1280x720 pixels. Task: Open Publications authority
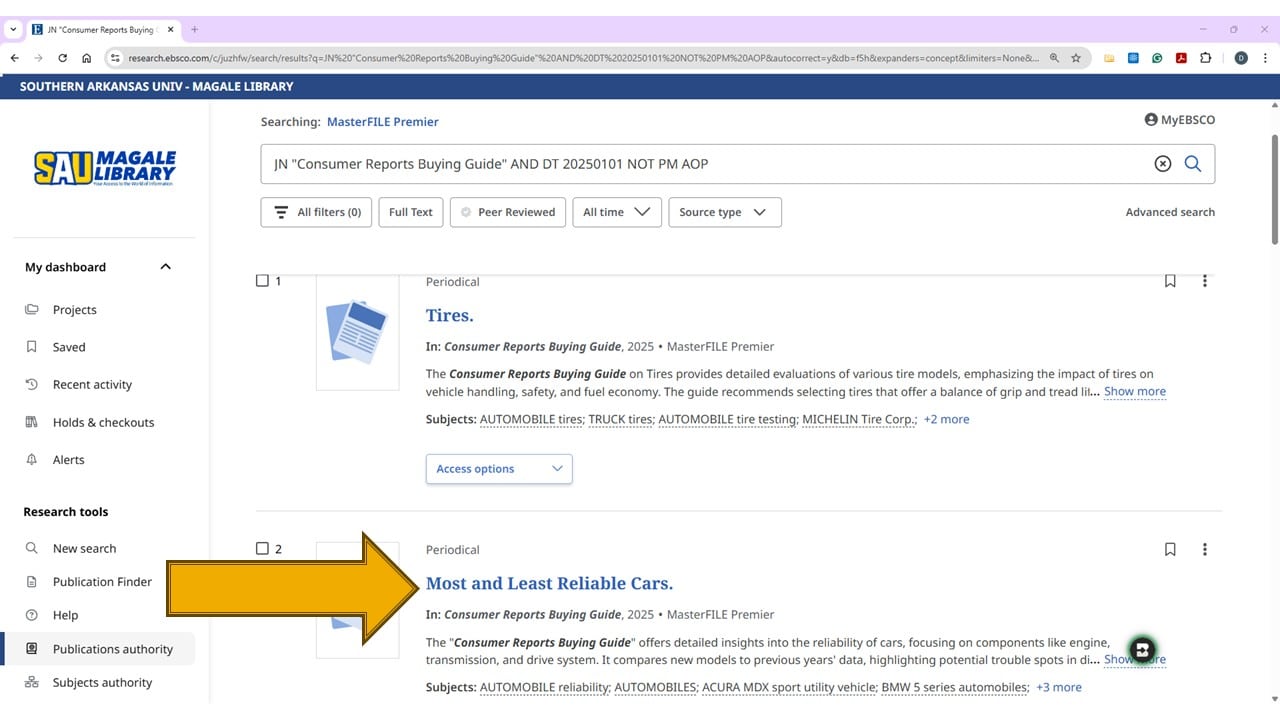pos(112,649)
